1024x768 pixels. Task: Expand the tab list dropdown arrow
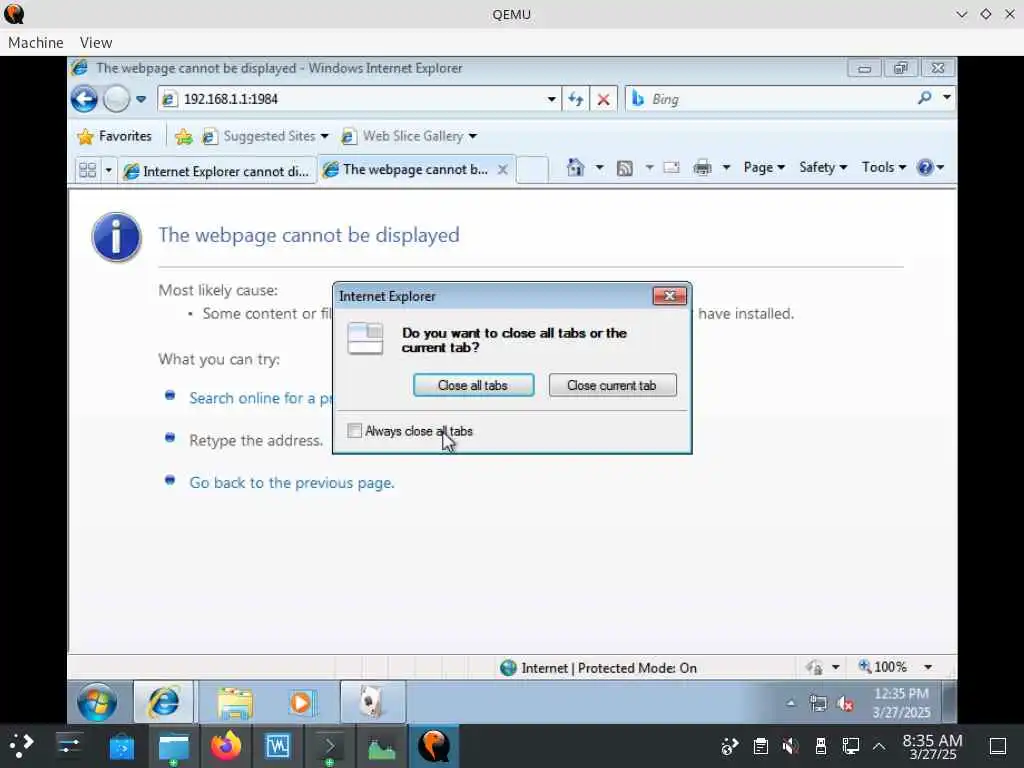108,170
